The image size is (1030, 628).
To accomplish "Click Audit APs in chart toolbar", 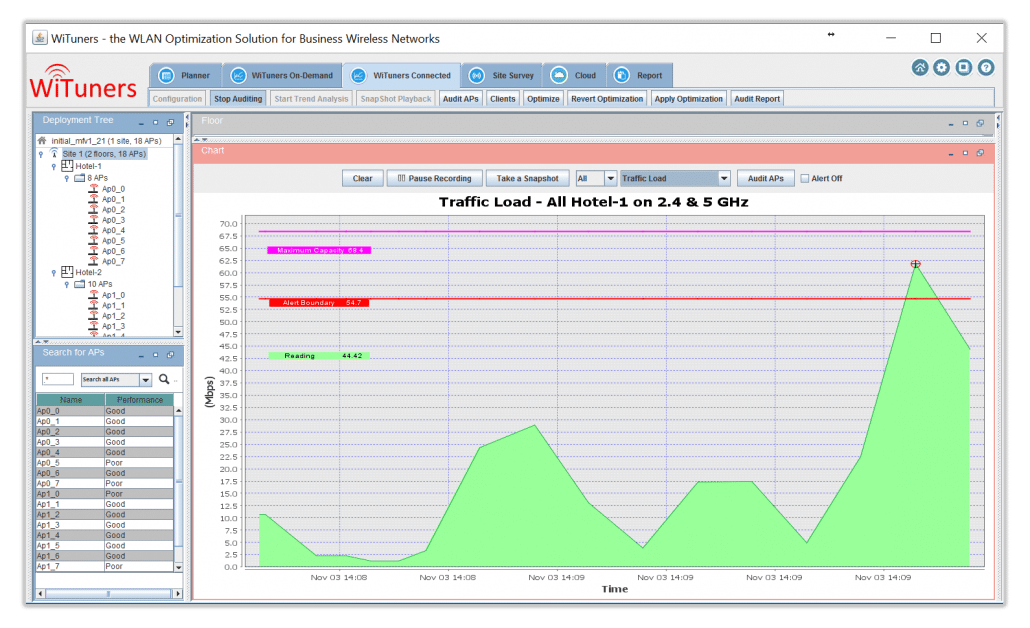I will [x=765, y=178].
